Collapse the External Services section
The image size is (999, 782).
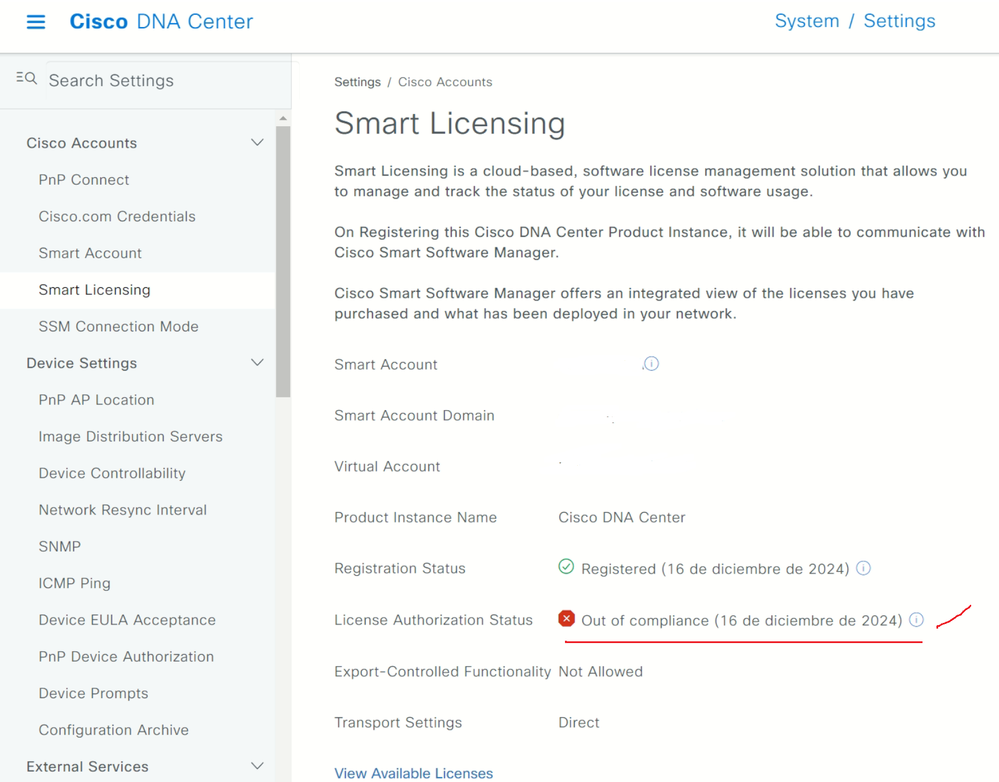coord(257,766)
